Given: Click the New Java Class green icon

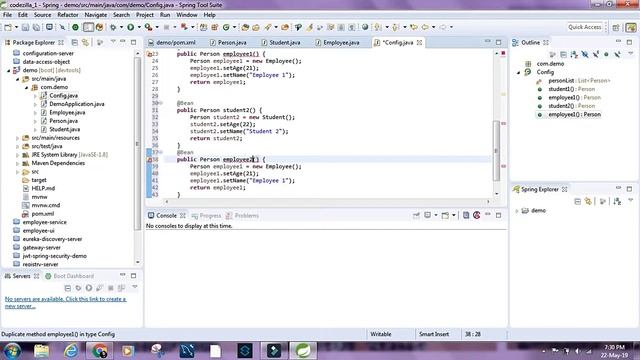Looking at the screenshot, I should (226, 27).
